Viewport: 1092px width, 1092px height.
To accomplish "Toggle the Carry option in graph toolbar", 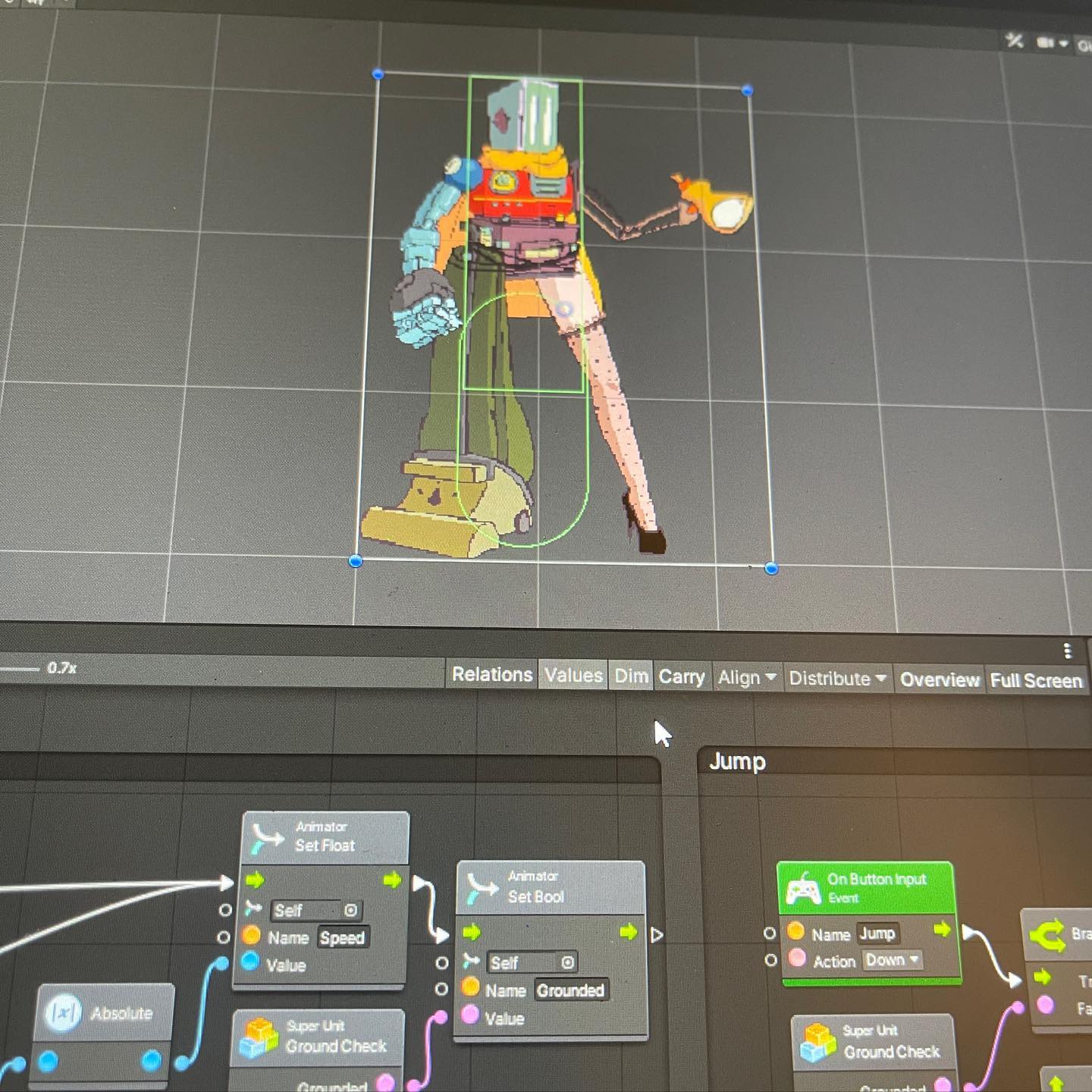I will point(682,676).
